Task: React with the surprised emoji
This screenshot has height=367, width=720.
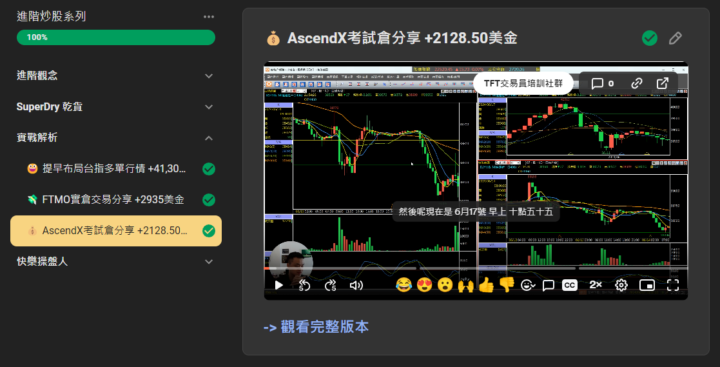Action: [x=445, y=285]
